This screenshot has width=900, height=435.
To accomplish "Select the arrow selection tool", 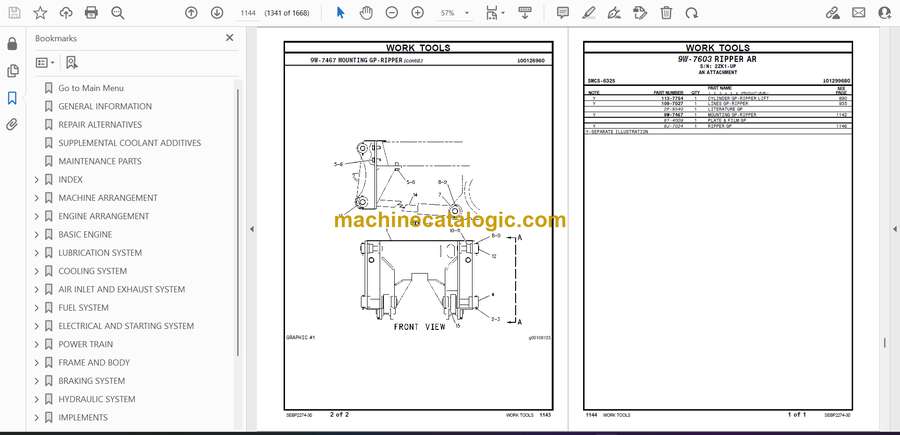I will point(340,13).
